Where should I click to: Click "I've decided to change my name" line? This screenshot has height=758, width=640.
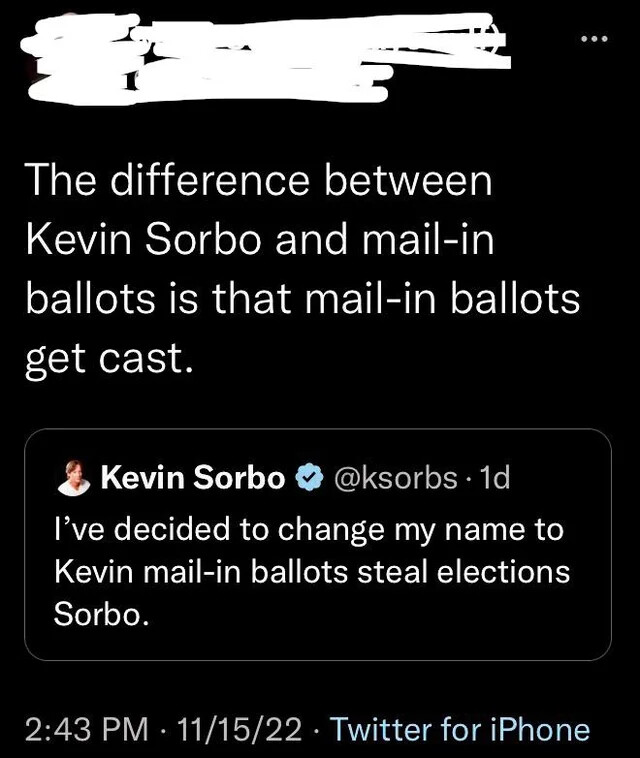pyautogui.click(x=308, y=528)
